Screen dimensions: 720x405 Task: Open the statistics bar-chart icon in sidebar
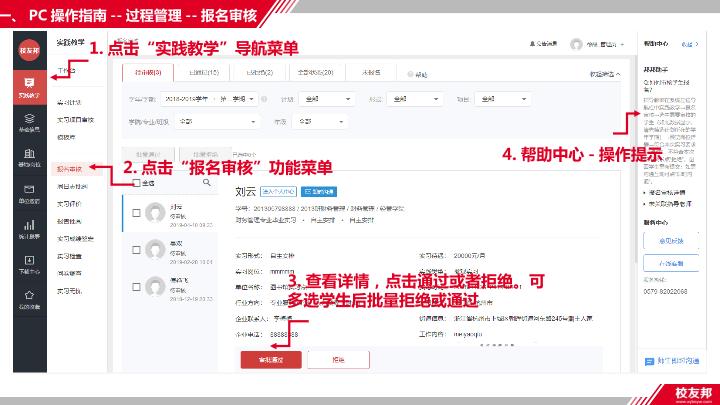tap(29, 229)
